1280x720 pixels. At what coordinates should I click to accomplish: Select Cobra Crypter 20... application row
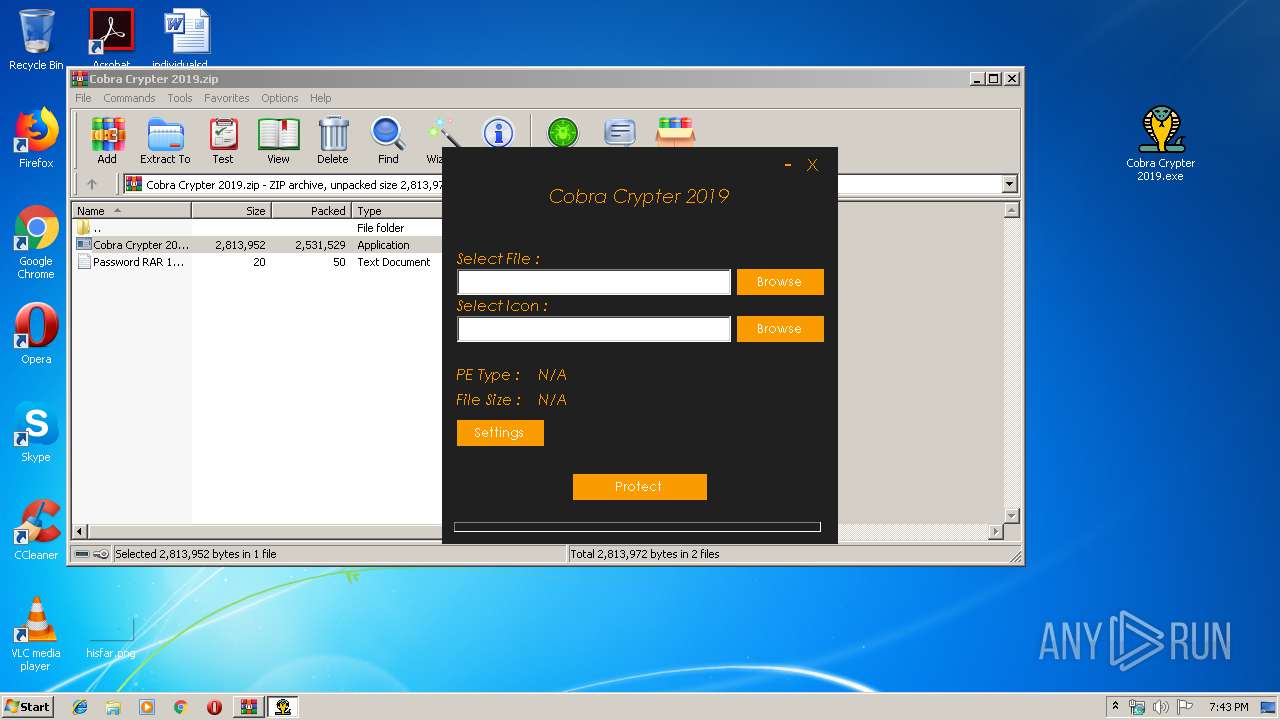[258, 245]
